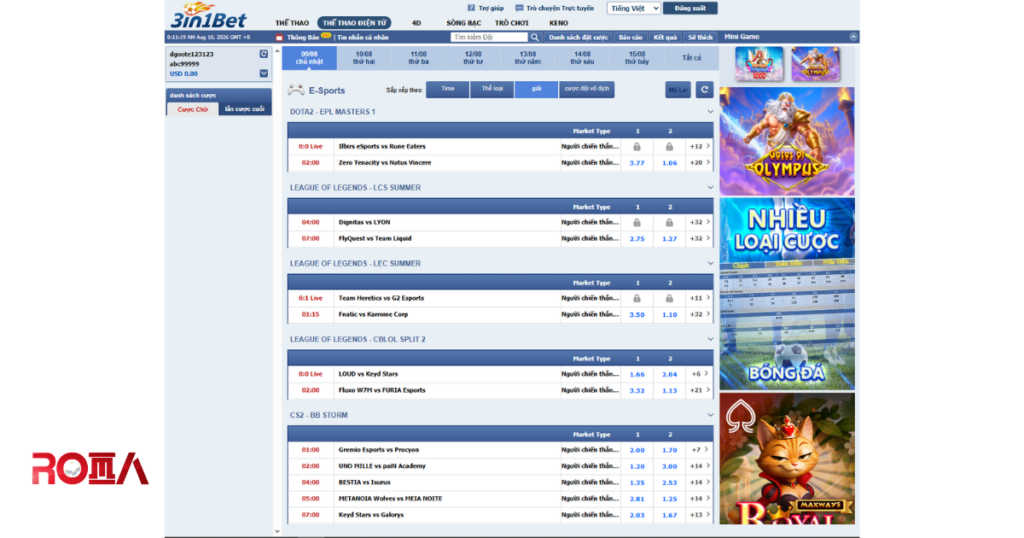Expand +20 markets for Zero Tenacity match
This screenshot has height=538, width=1024.
[x=699, y=163]
